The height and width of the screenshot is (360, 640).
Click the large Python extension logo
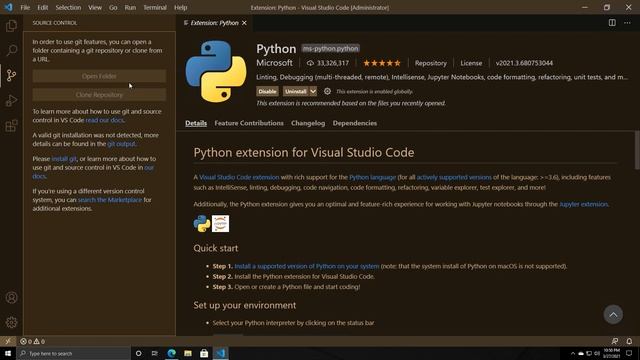[216, 71]
